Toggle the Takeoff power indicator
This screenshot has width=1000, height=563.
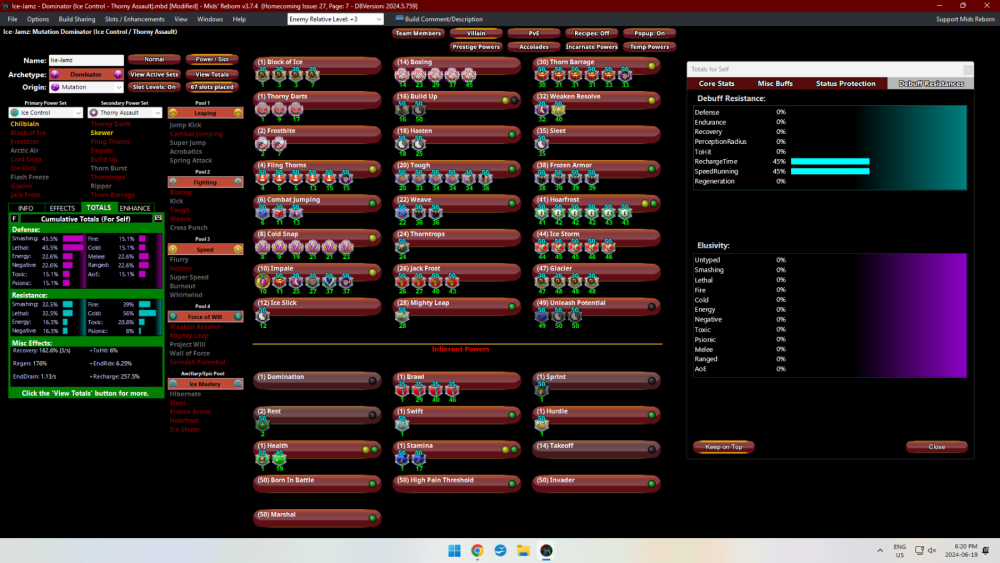tap(652, 450)
